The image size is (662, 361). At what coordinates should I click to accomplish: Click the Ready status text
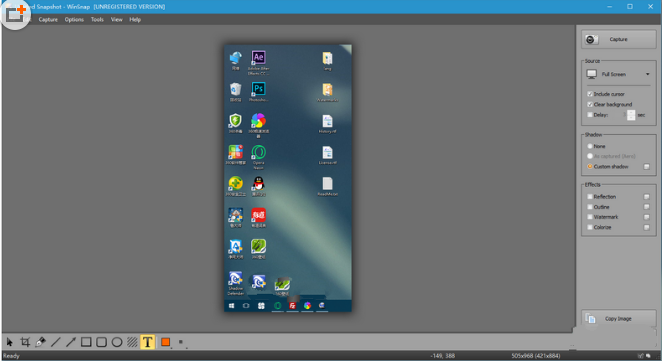click(11, 356)
